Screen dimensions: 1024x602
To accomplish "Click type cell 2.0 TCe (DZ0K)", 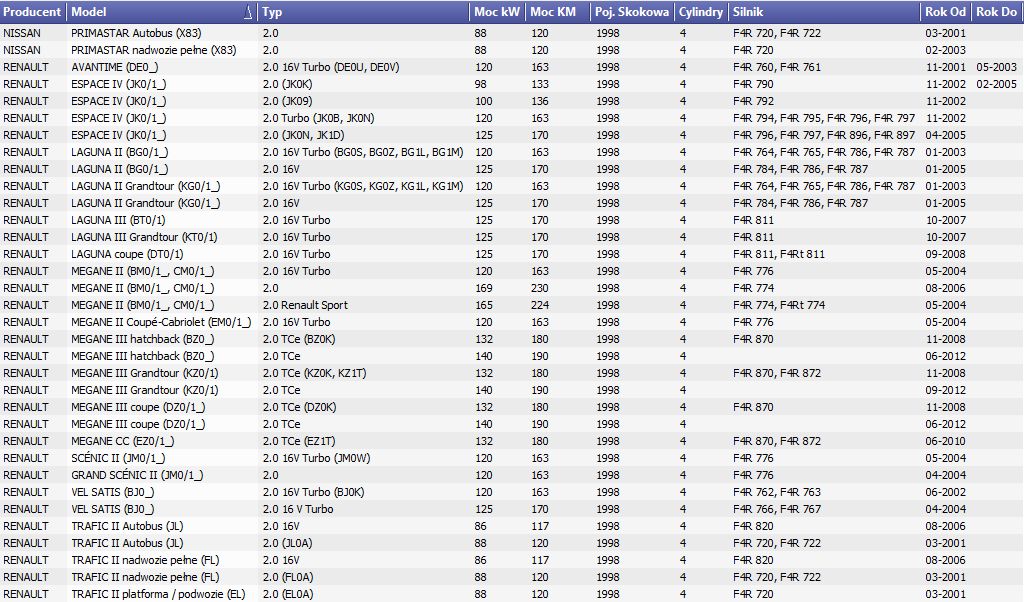I will pos(299,406).
